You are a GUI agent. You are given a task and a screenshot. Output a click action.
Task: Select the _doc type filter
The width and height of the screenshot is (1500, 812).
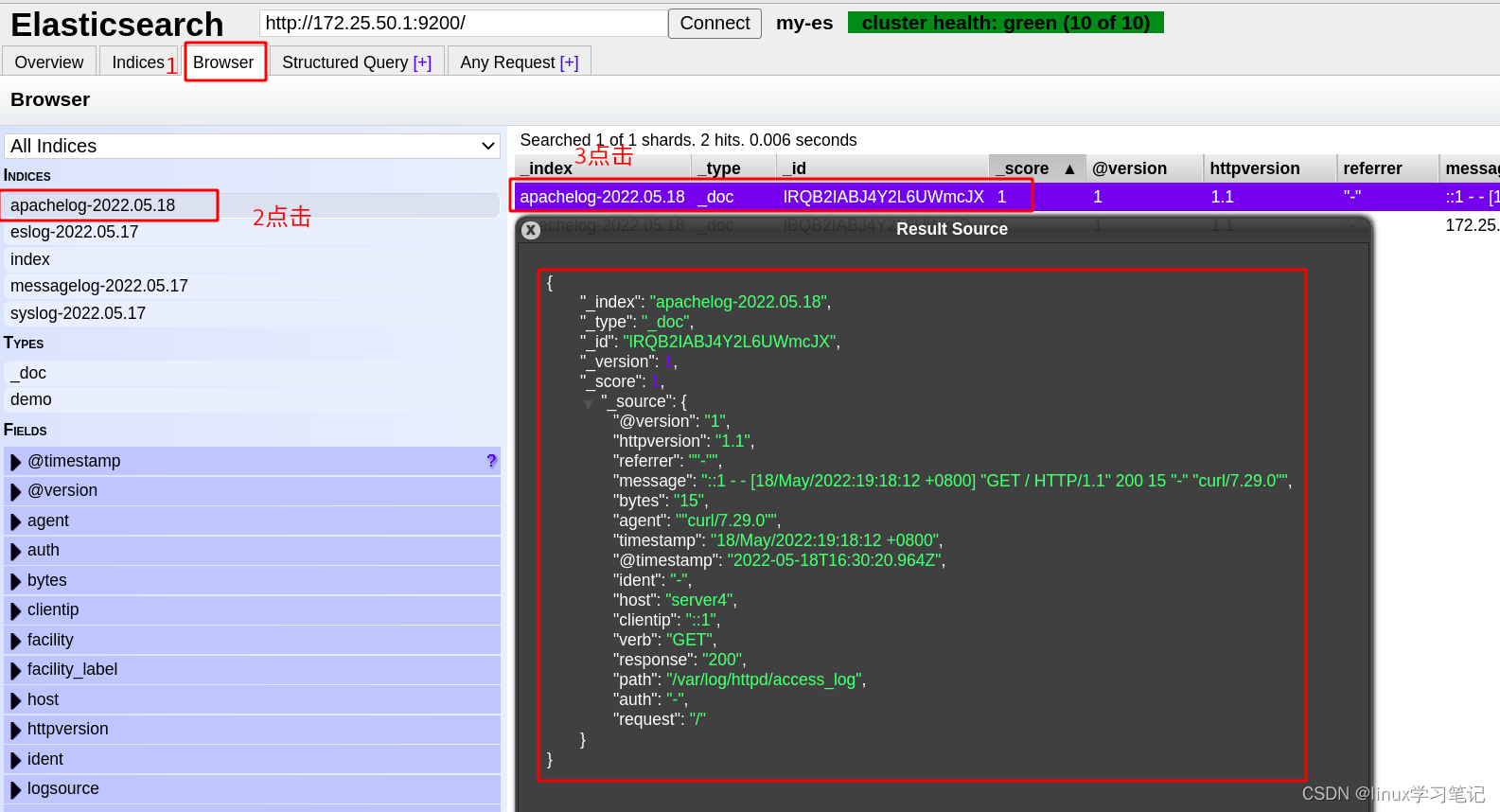click(x=252, y=373)
